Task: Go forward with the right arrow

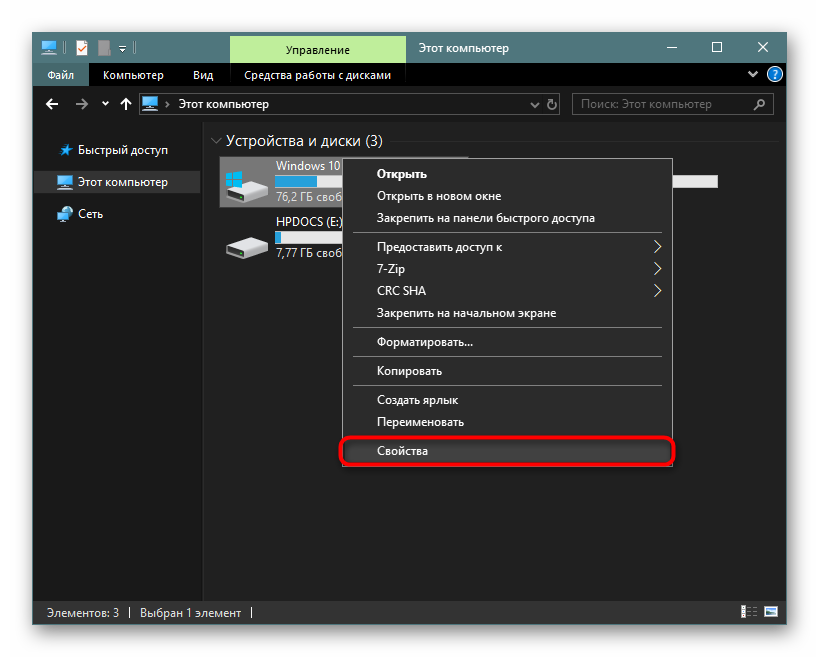Action: pos(81,104)
